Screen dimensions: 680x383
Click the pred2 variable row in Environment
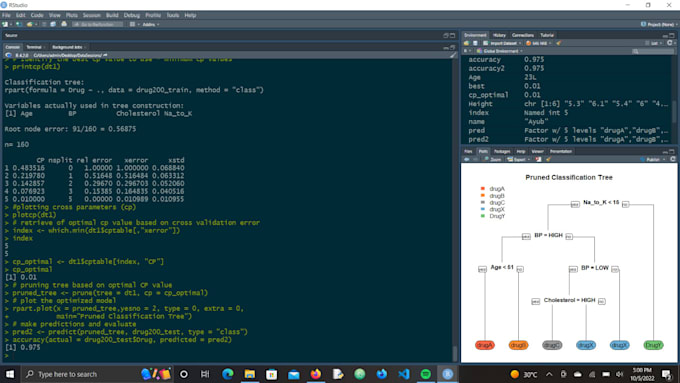click(x=567, y=139)
